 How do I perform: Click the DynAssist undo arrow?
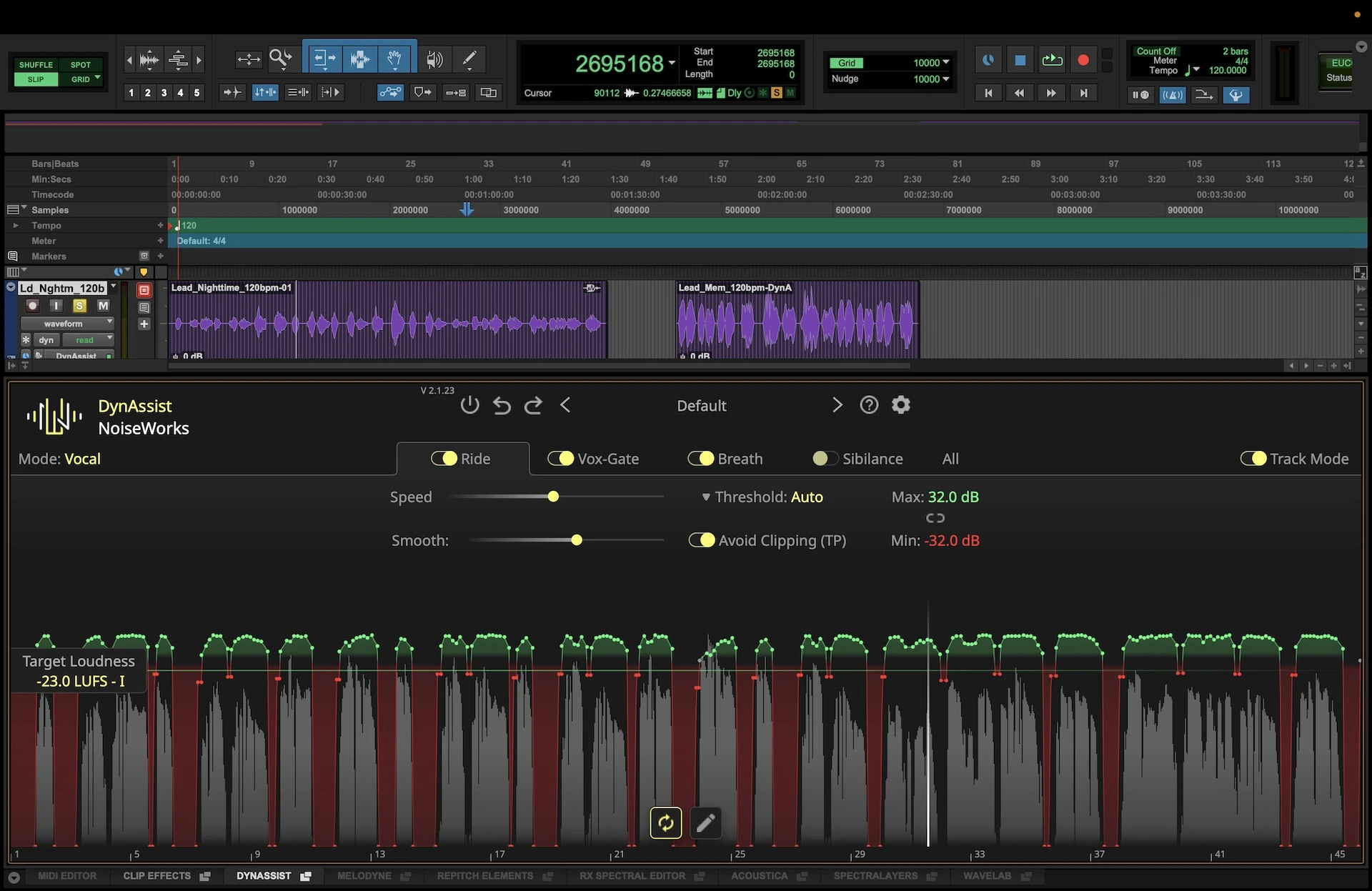502,405
